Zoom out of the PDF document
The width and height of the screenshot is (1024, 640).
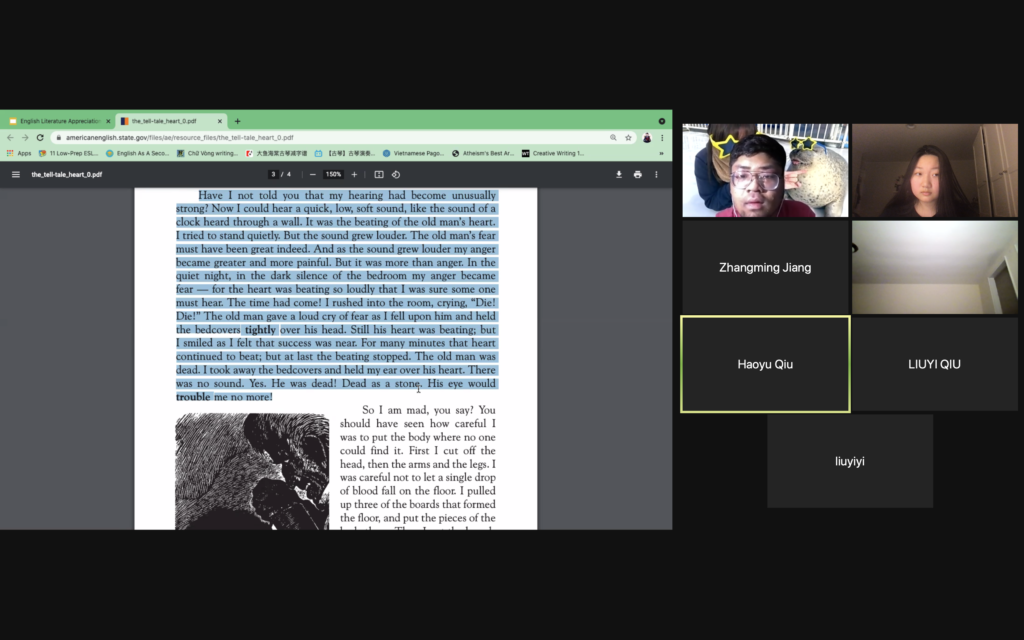coord(313,174)
